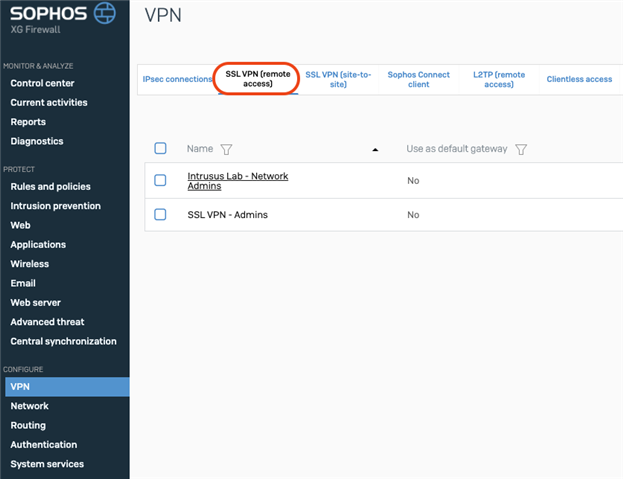The height and width of the screenshot is (479, 623).
Task: Open the Clientless access tab
Action: pos(579,79)
